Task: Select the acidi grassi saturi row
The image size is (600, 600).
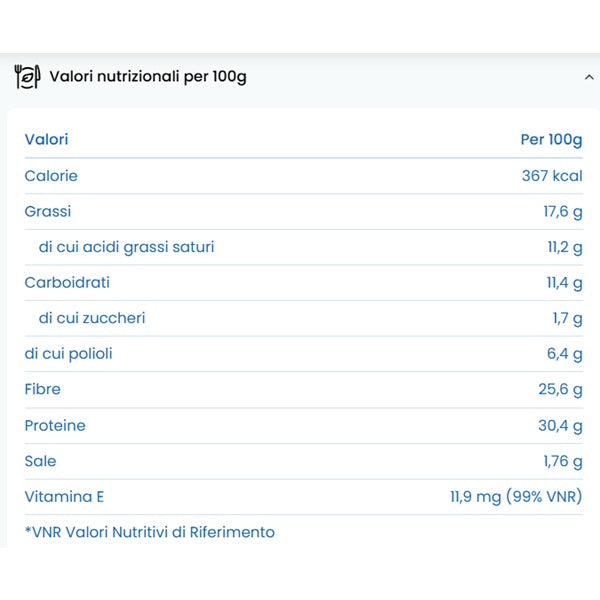Action: point(127,247)
